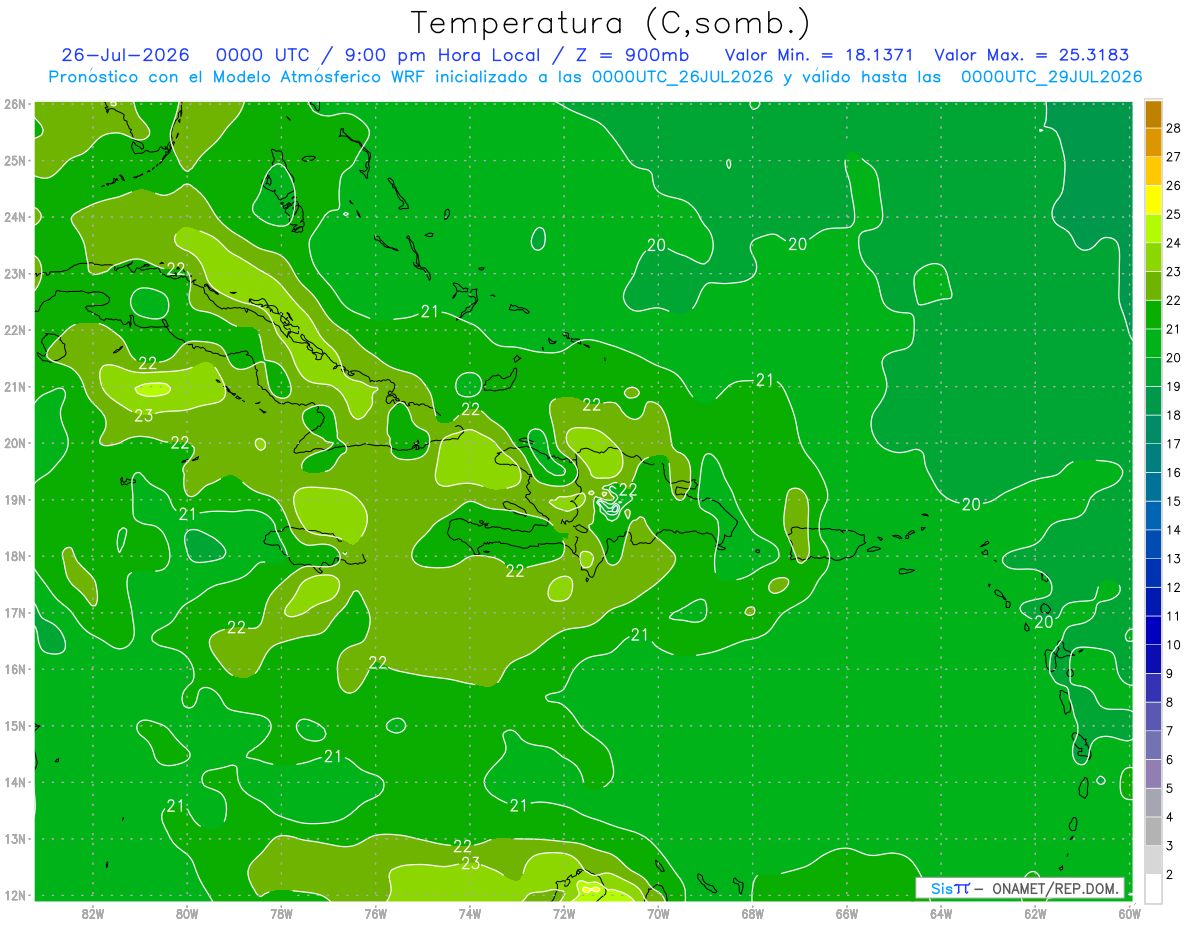Click the 82W longitude axis label
This screenshot has width=1200, height=927.
[93, 913]
